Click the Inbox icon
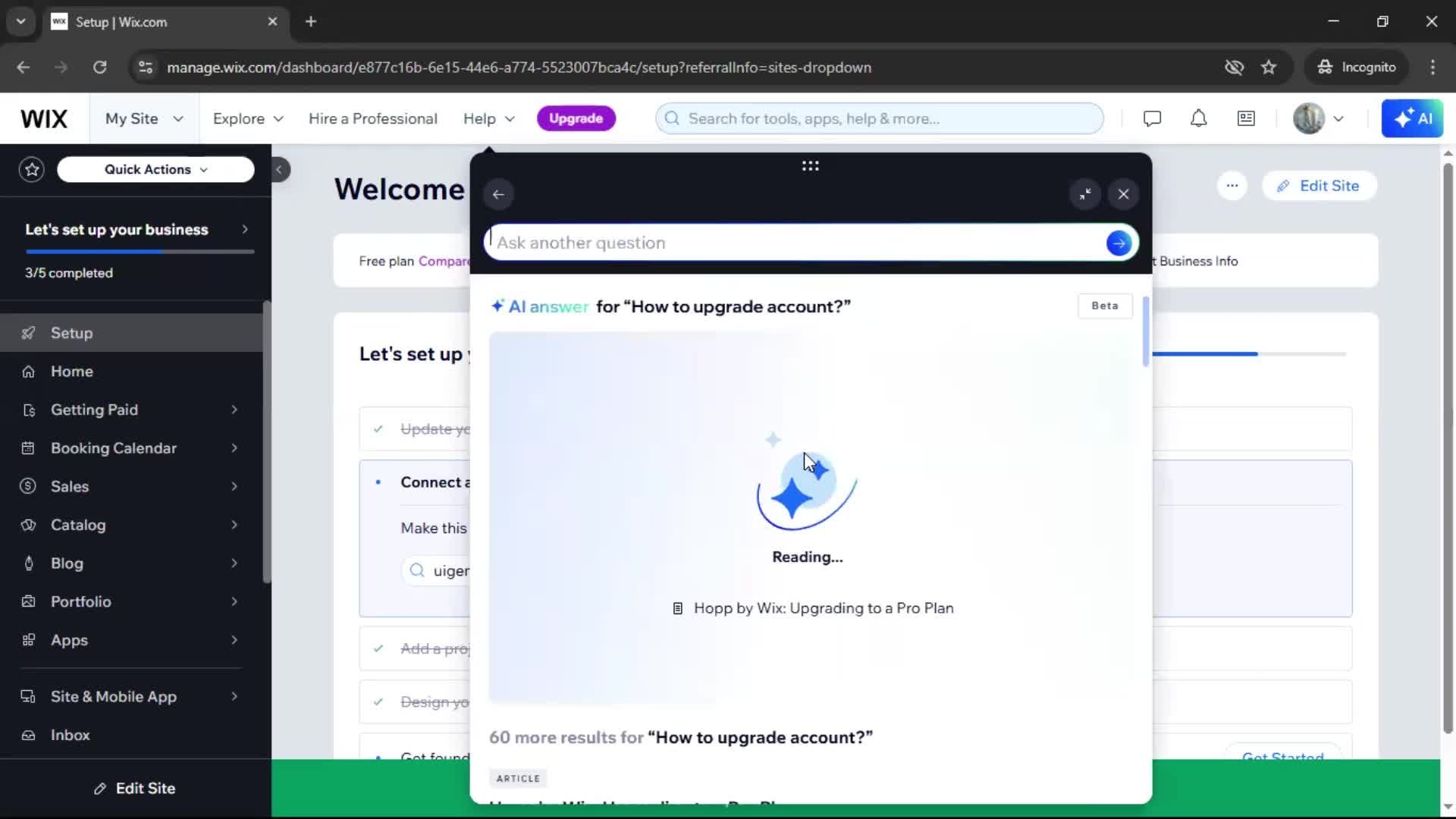The width and height of the screenshot is (1456, 819). (x=28, y=736)
